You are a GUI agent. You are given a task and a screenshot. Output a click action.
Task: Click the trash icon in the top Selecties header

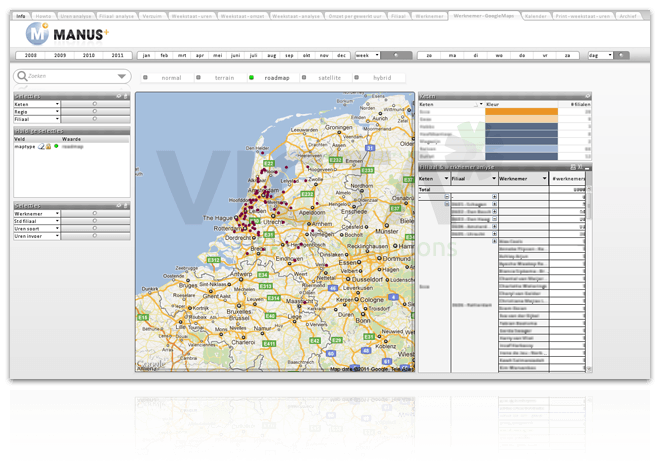(126, 96)
